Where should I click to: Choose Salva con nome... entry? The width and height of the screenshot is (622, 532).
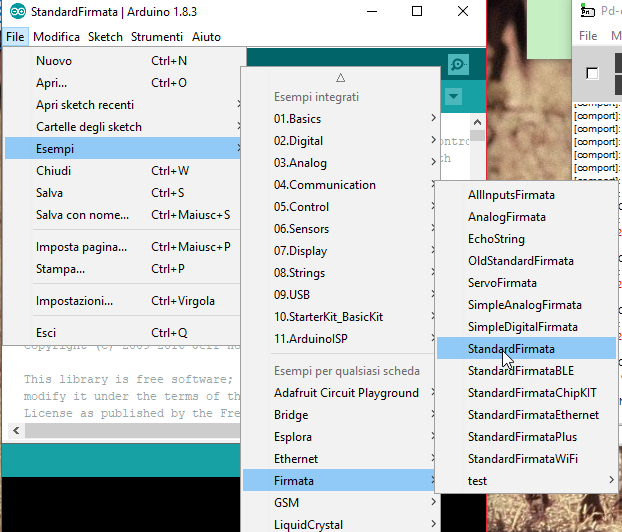pyautogui.click(x=123, y=215)
